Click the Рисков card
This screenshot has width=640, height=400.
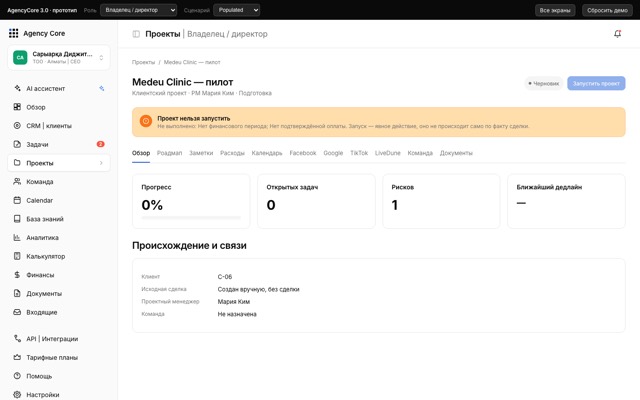[x=441, y=201]
